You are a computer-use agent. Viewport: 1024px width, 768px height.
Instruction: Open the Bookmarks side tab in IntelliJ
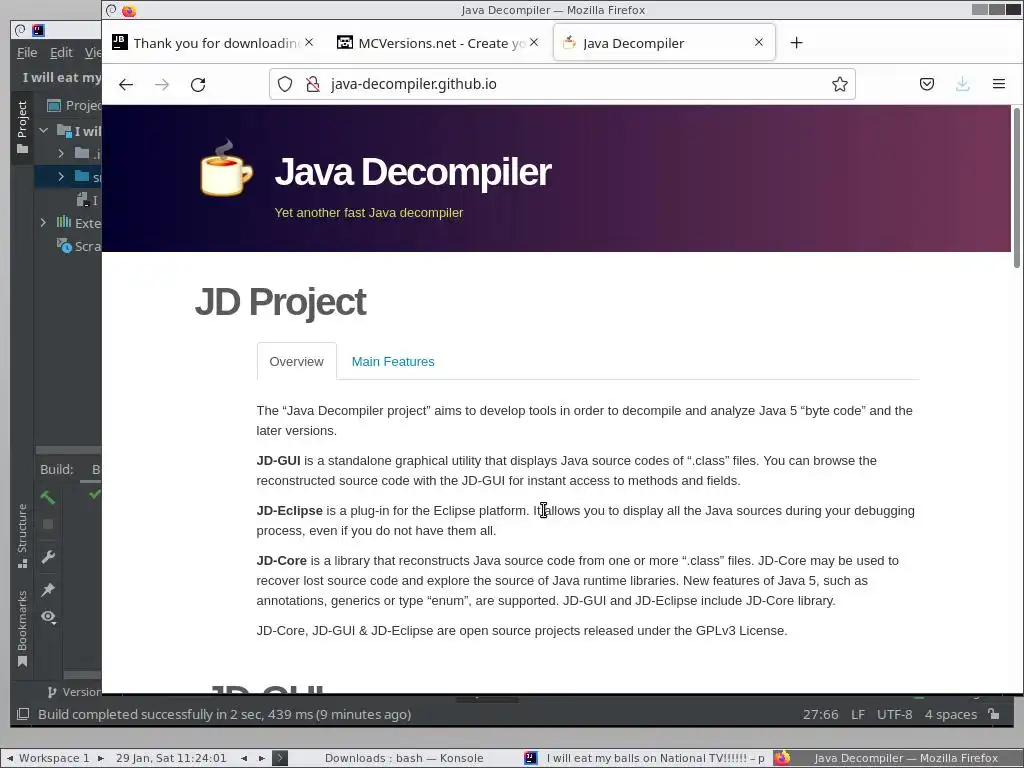click(x=22, y=628)
